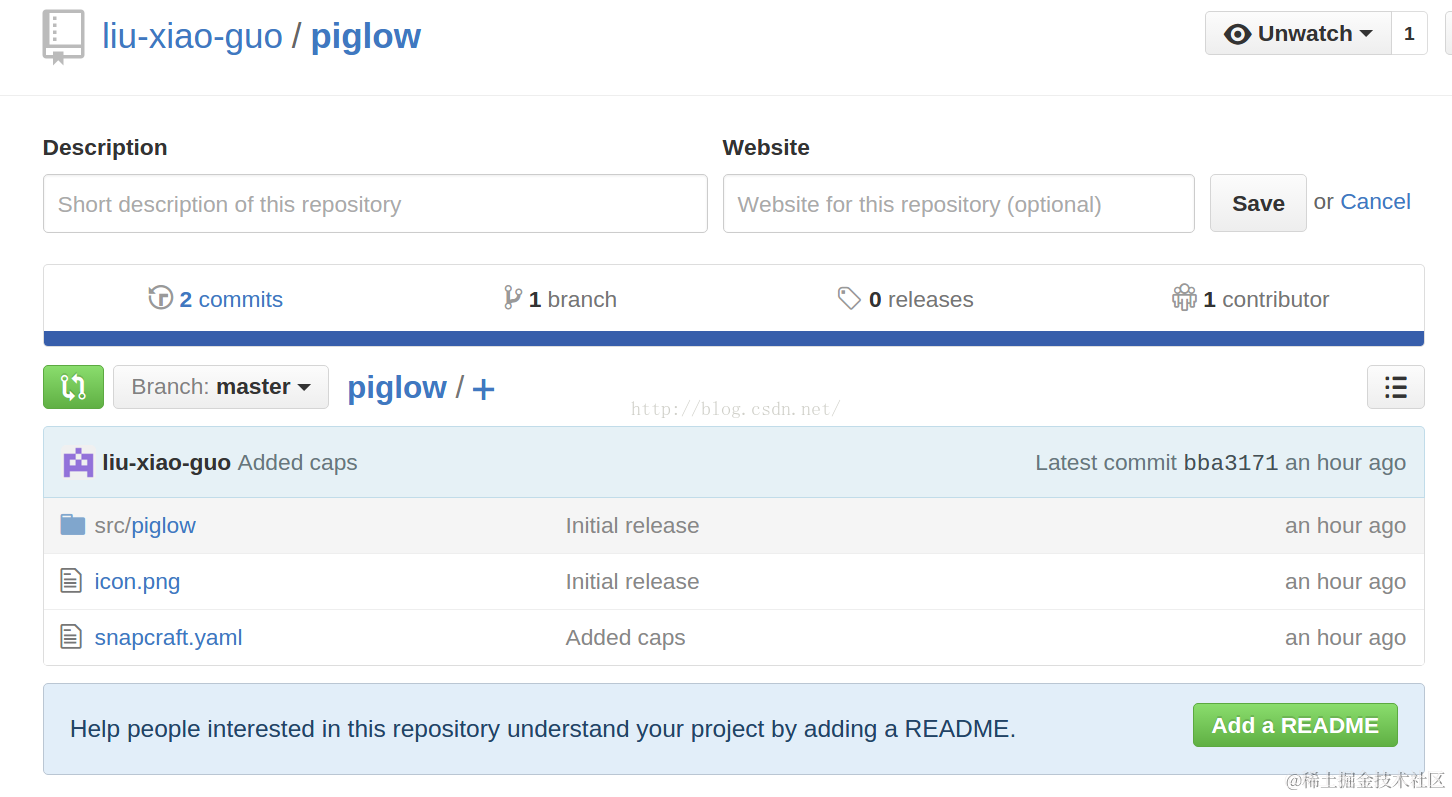Open the Unwatch dropdown button
This screenshot has height=797, width=1452.
(1298, 33)
